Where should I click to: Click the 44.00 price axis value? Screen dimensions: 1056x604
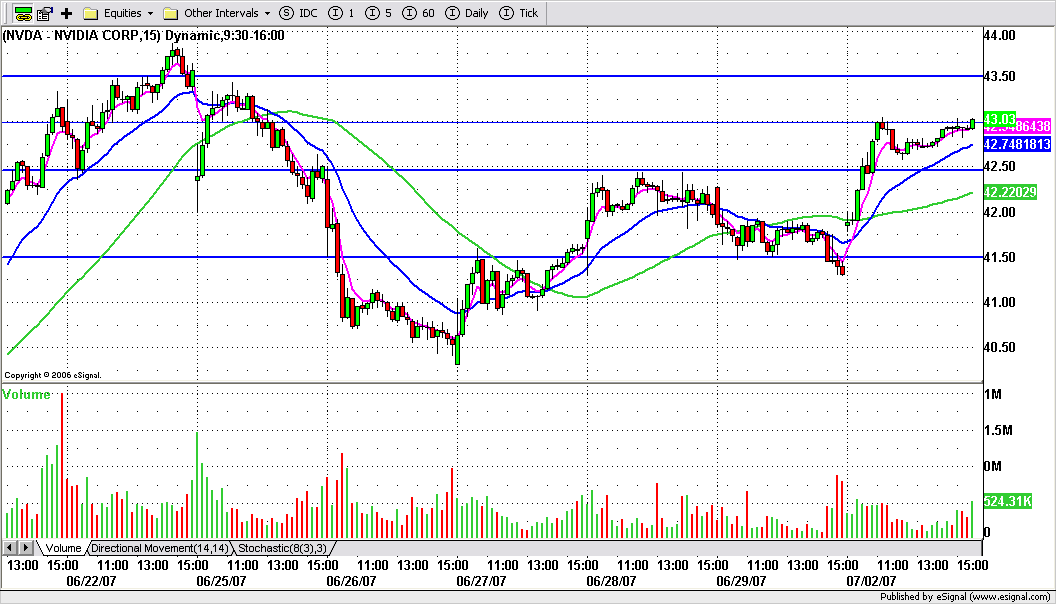click(x=999, y=36)
